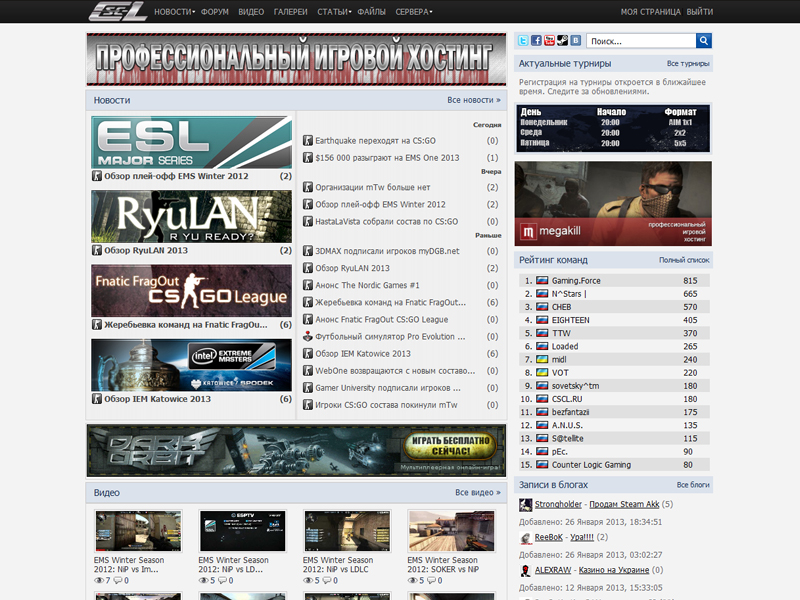The height and width of the screenshot is (600, 800).
Task: Open the ESL Major Series news thumbnail
Action: 191,142
